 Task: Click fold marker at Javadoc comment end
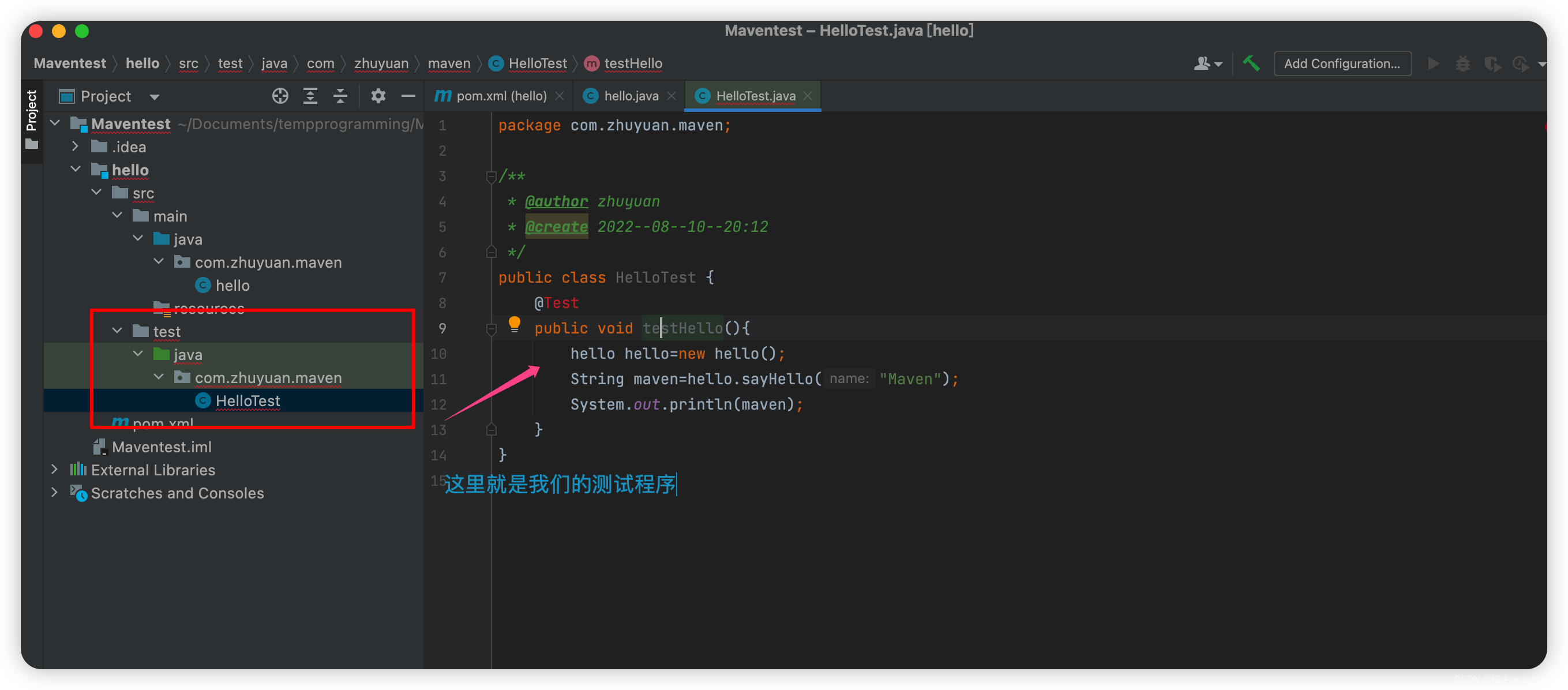tap(490, 252)
